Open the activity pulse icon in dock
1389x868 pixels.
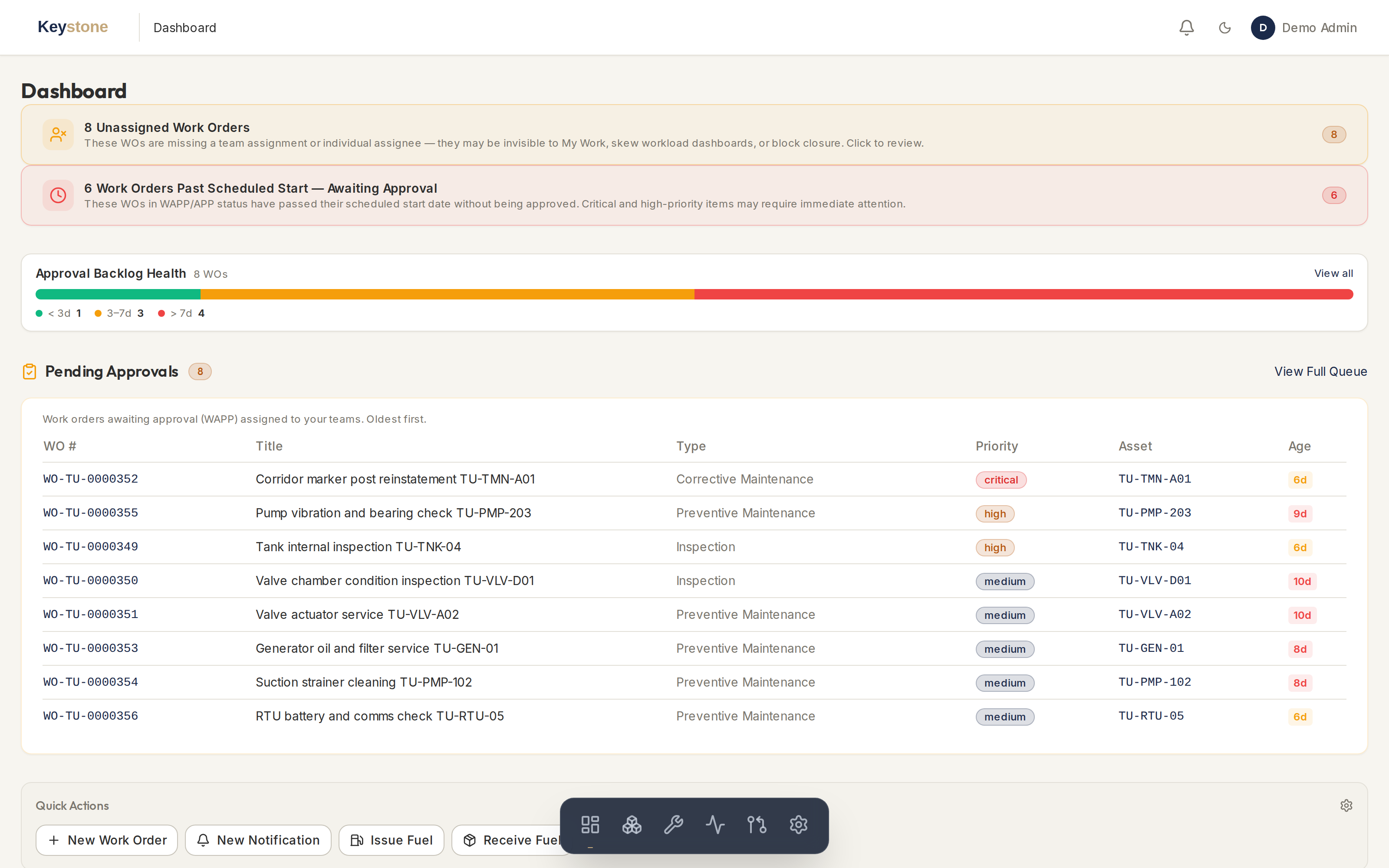[x=715, y=825]
